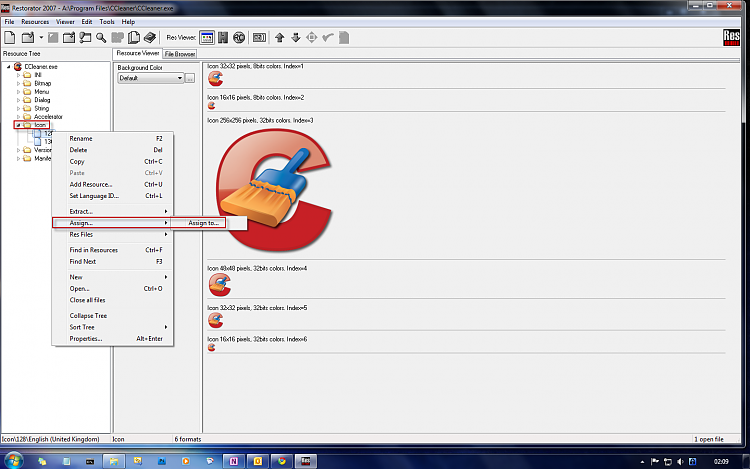Collapse the Icon folder node

click(x=19, y=125)
